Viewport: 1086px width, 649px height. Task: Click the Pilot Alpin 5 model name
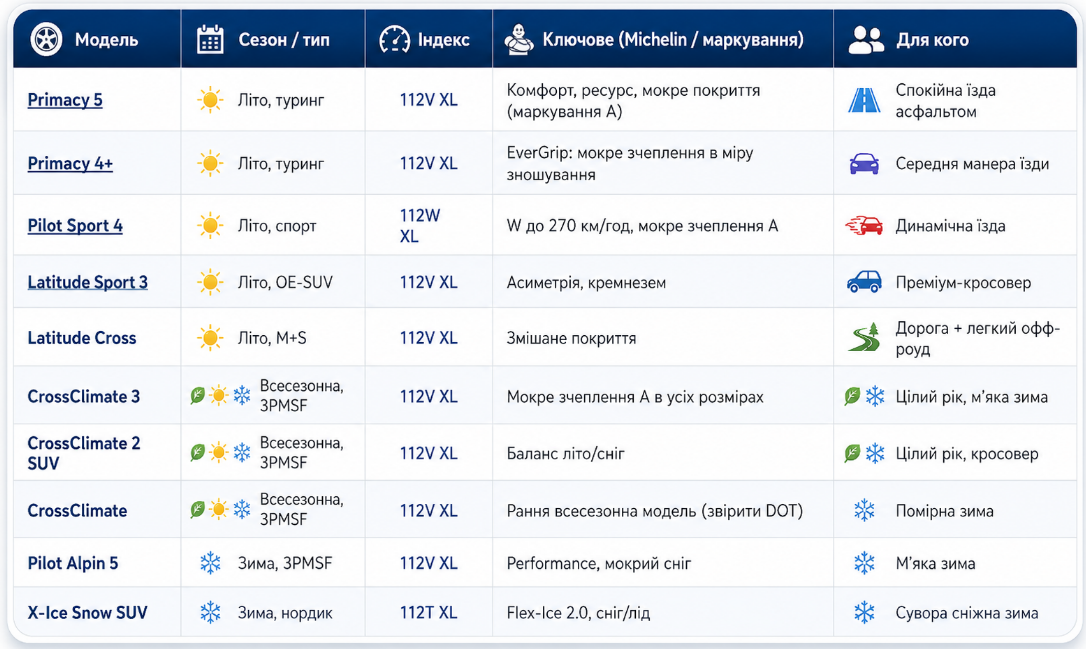(x=73, y=563)
